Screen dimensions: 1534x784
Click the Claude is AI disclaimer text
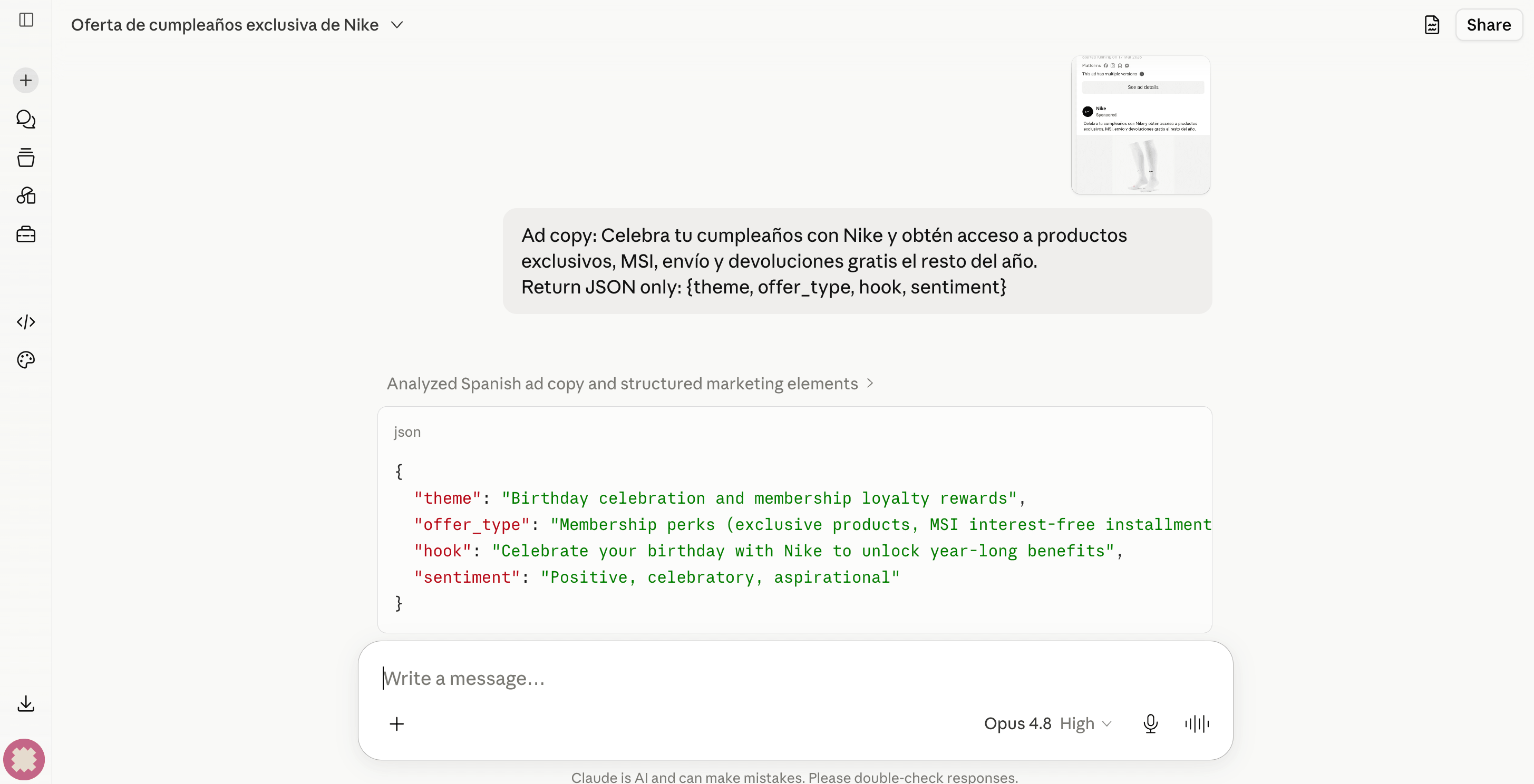coord(794,778)
